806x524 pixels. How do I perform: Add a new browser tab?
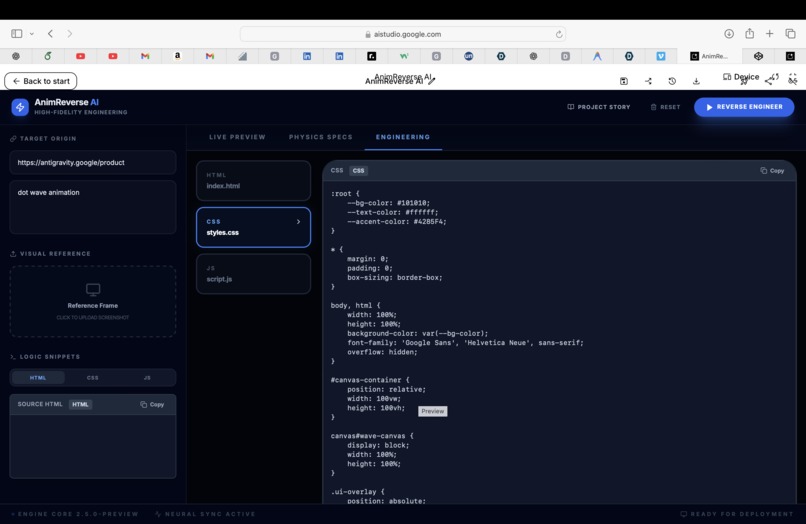[x=770, y=33]
